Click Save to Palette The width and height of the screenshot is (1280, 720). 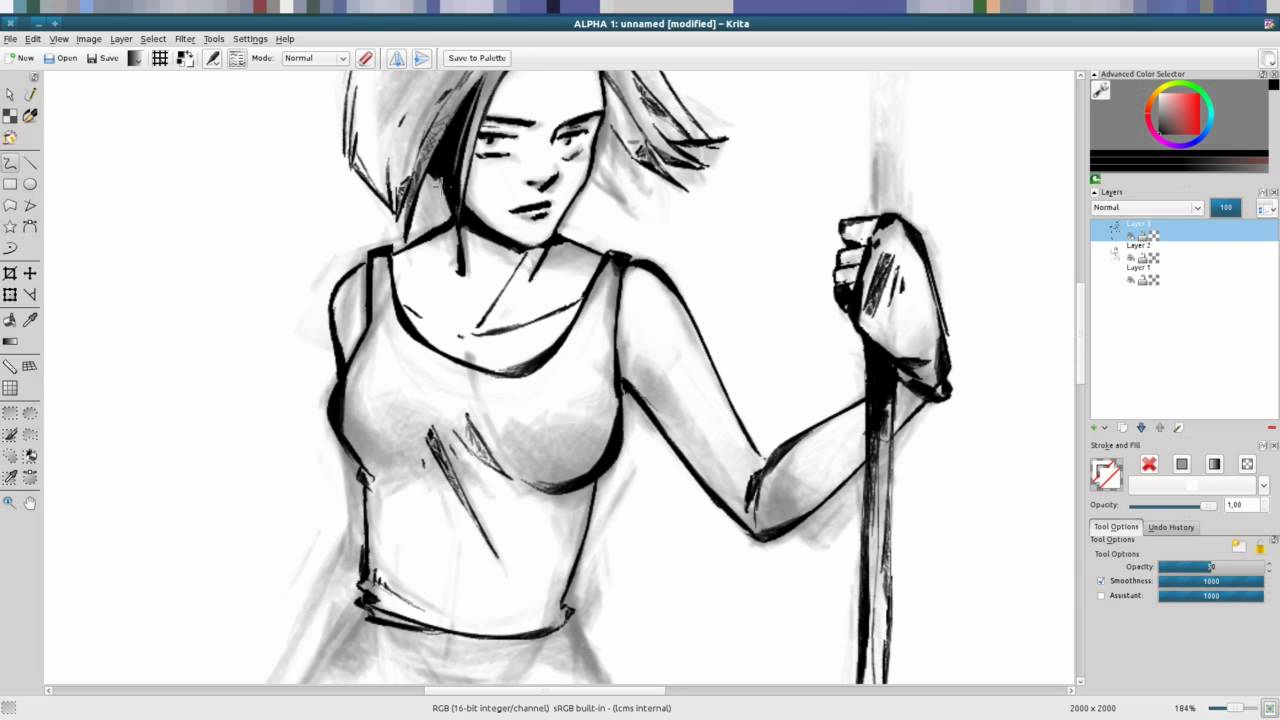[477, 58]
